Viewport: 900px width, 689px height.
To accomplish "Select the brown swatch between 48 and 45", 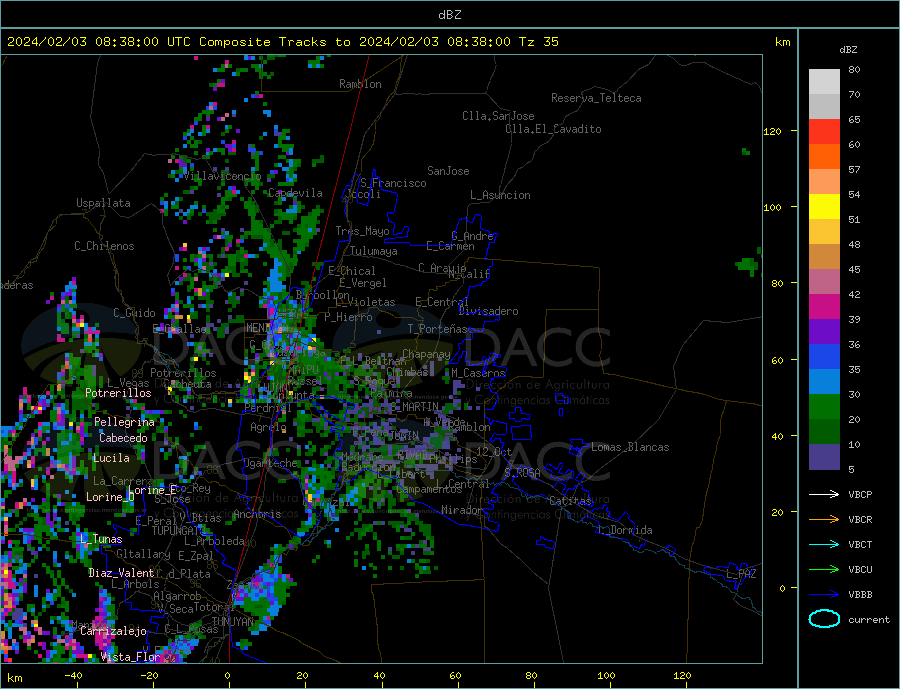I will point(824,257).
